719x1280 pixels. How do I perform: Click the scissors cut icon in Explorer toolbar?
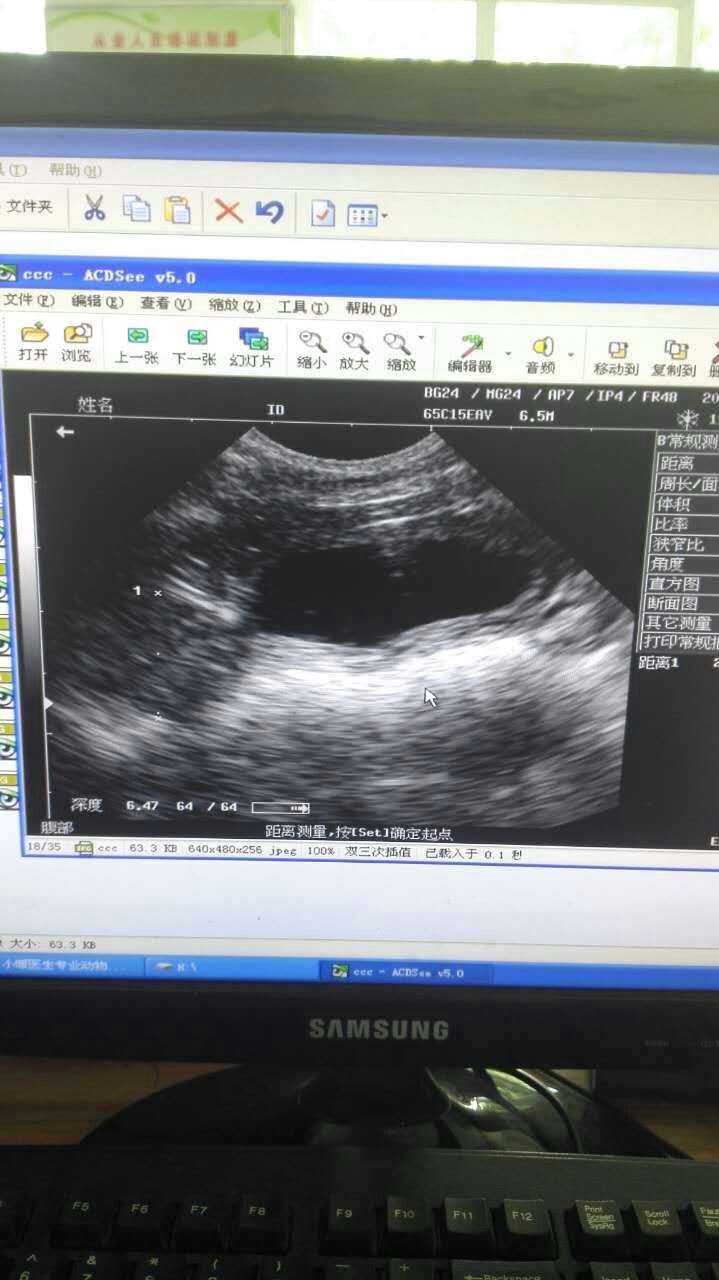(94, 207)
